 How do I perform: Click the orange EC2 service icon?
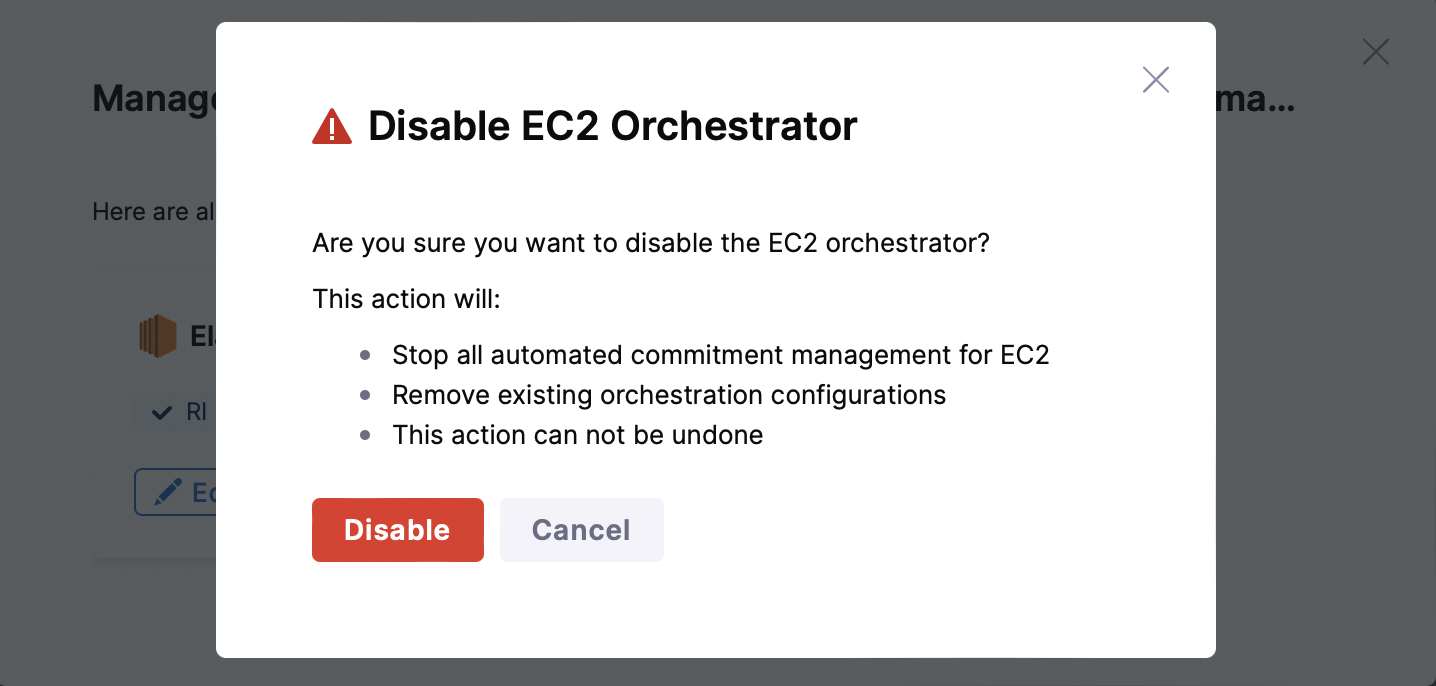[157, 336]
